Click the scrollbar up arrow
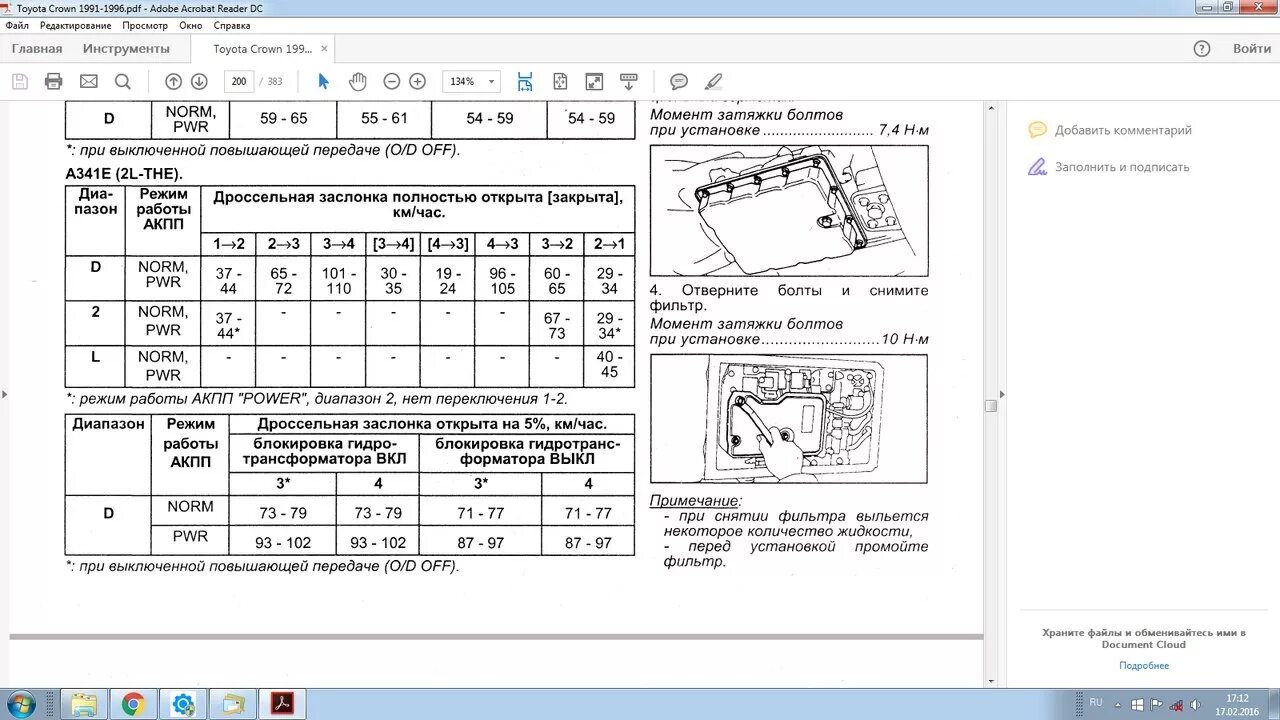Screen dimensions: 1280x720 click(990, 107)
